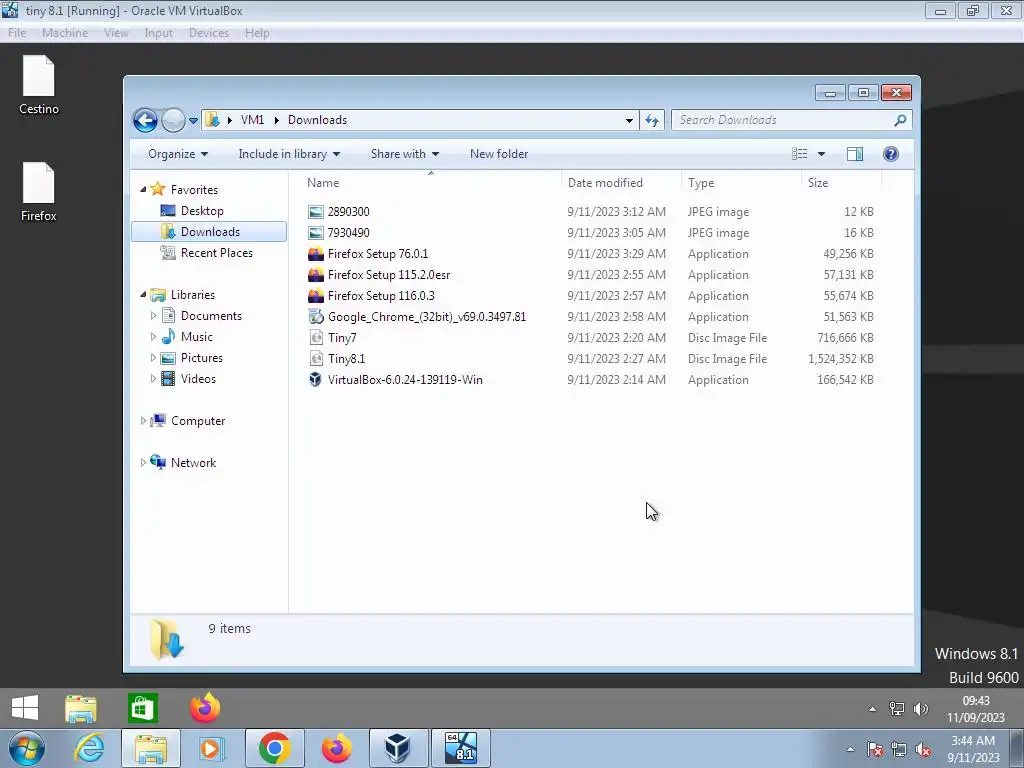Select Firefox Setup 116.0.3 installer icon

coord(316,296)
